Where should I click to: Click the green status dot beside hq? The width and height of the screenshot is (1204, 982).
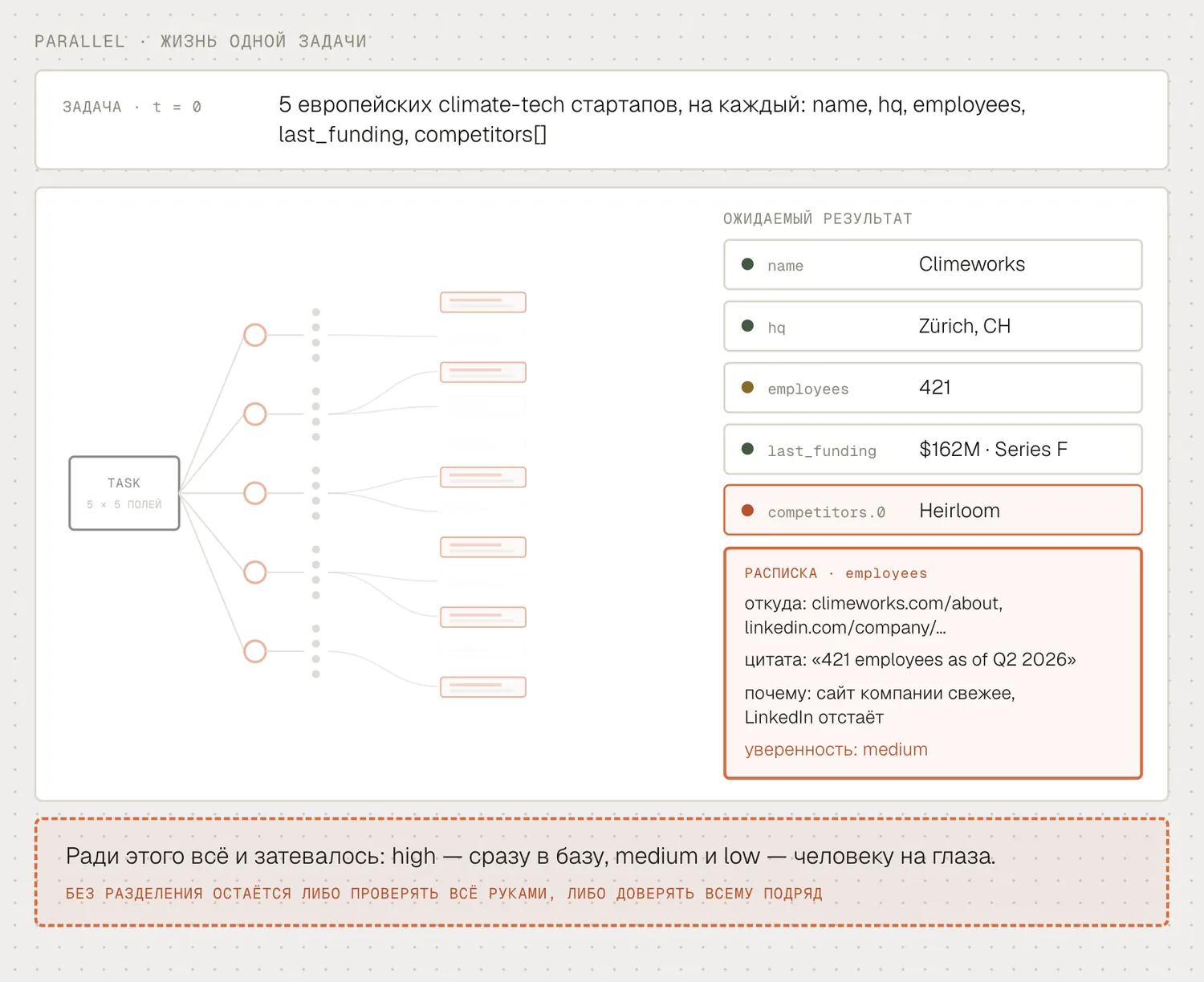coord(747,326)
